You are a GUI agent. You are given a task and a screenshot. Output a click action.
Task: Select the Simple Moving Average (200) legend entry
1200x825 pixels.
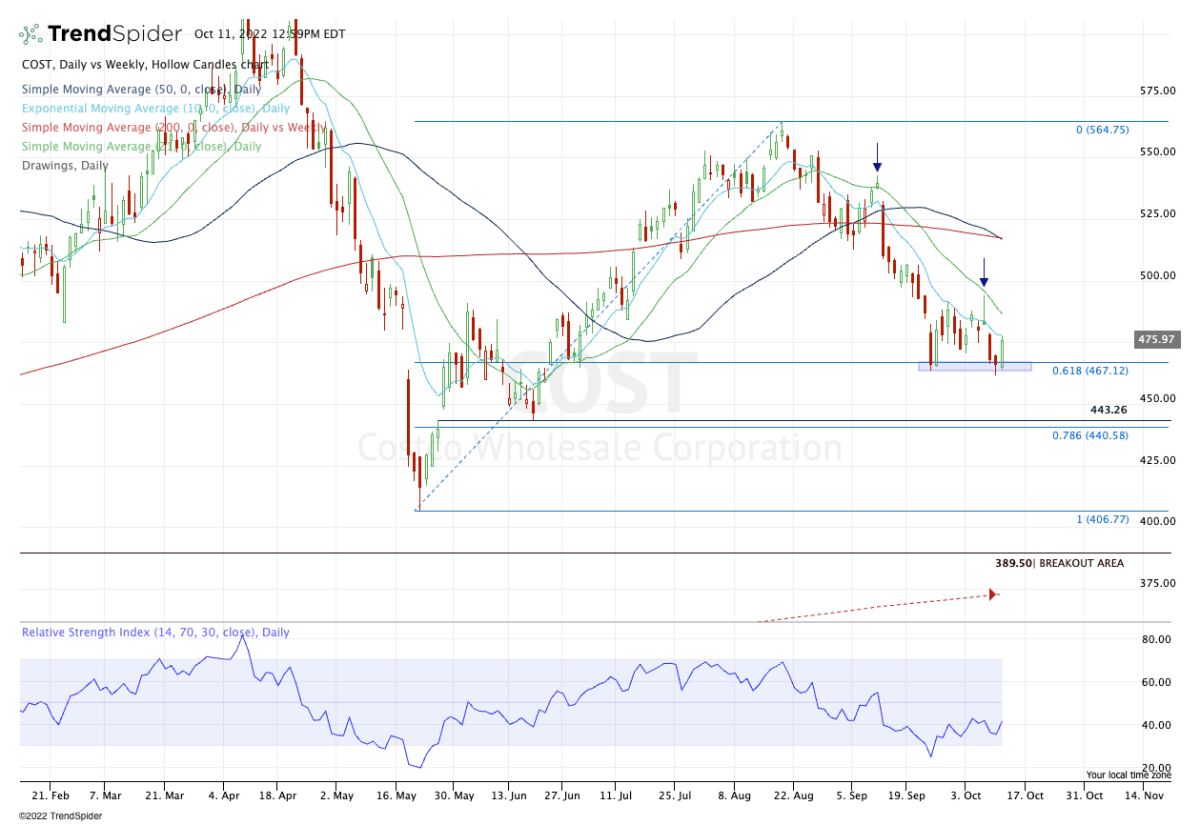pos(172,127)
